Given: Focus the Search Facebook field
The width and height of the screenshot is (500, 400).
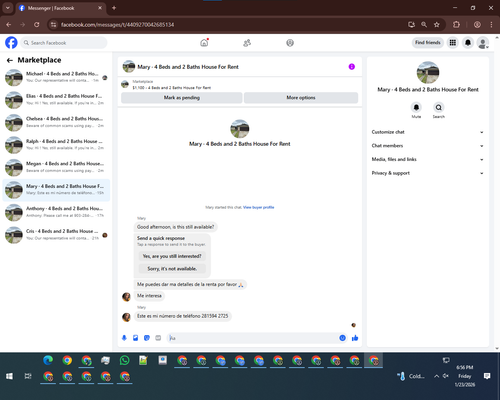Looking at the screenshot, I should pyautogui.click(x=64, y=43).
